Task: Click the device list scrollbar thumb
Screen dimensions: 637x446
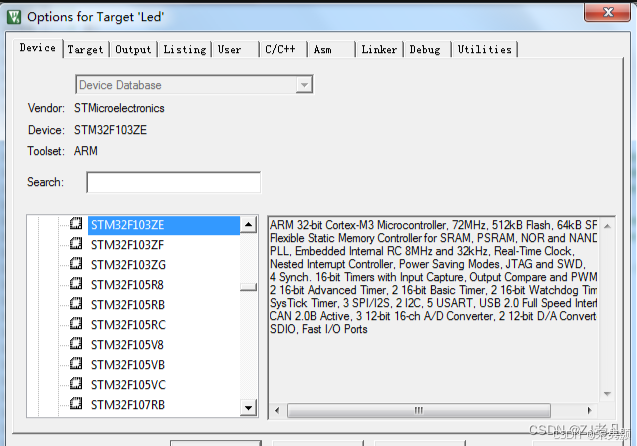Action: coord(248,287)
